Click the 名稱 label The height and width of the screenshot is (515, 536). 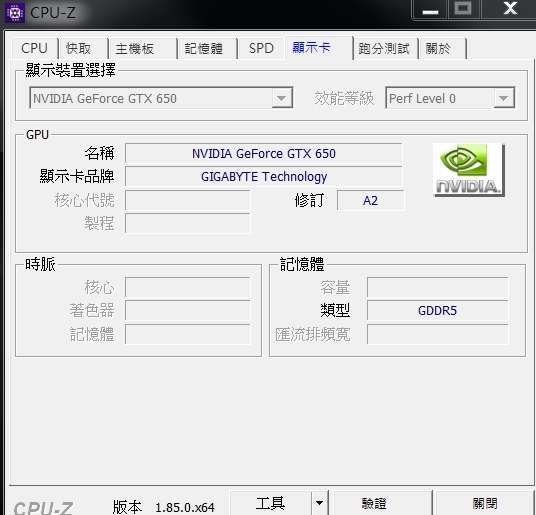click(99, 153)
